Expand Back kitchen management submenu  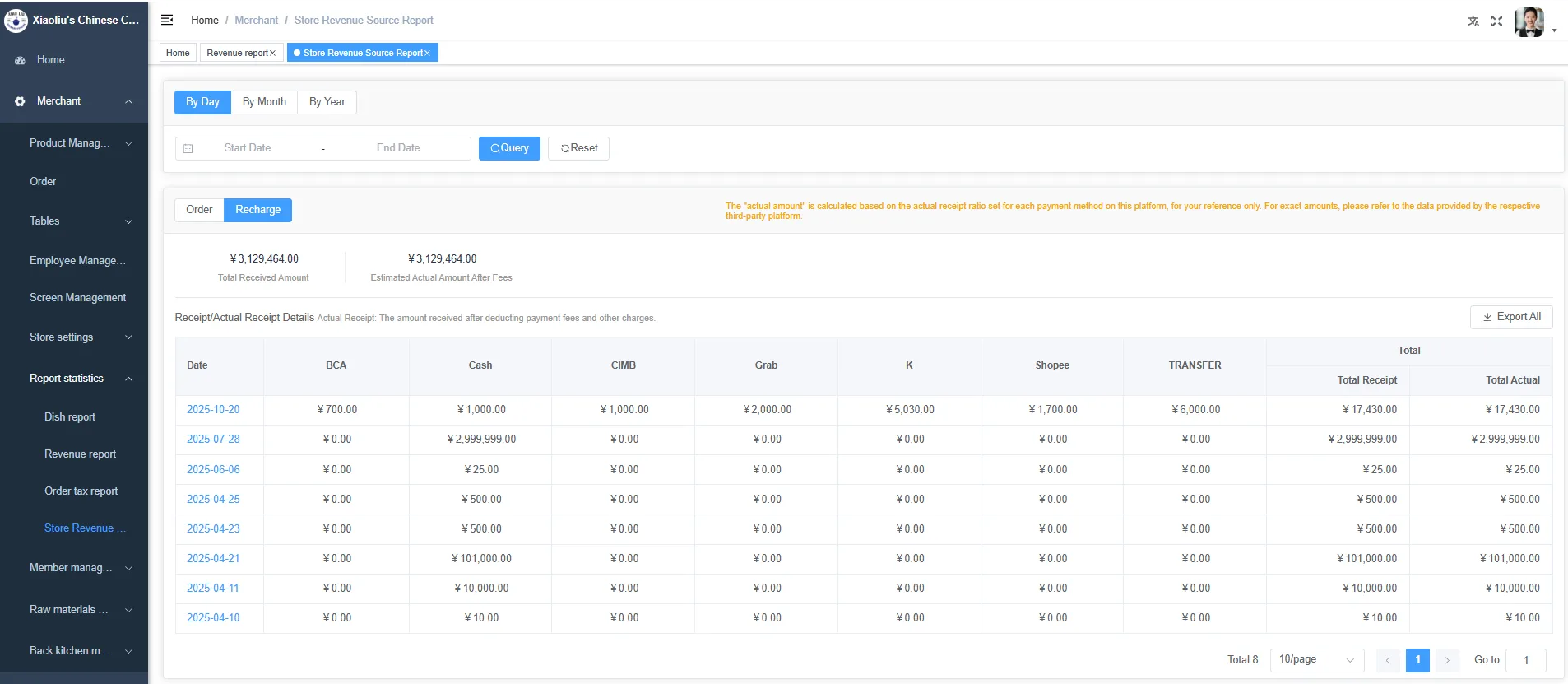point(128,651)
